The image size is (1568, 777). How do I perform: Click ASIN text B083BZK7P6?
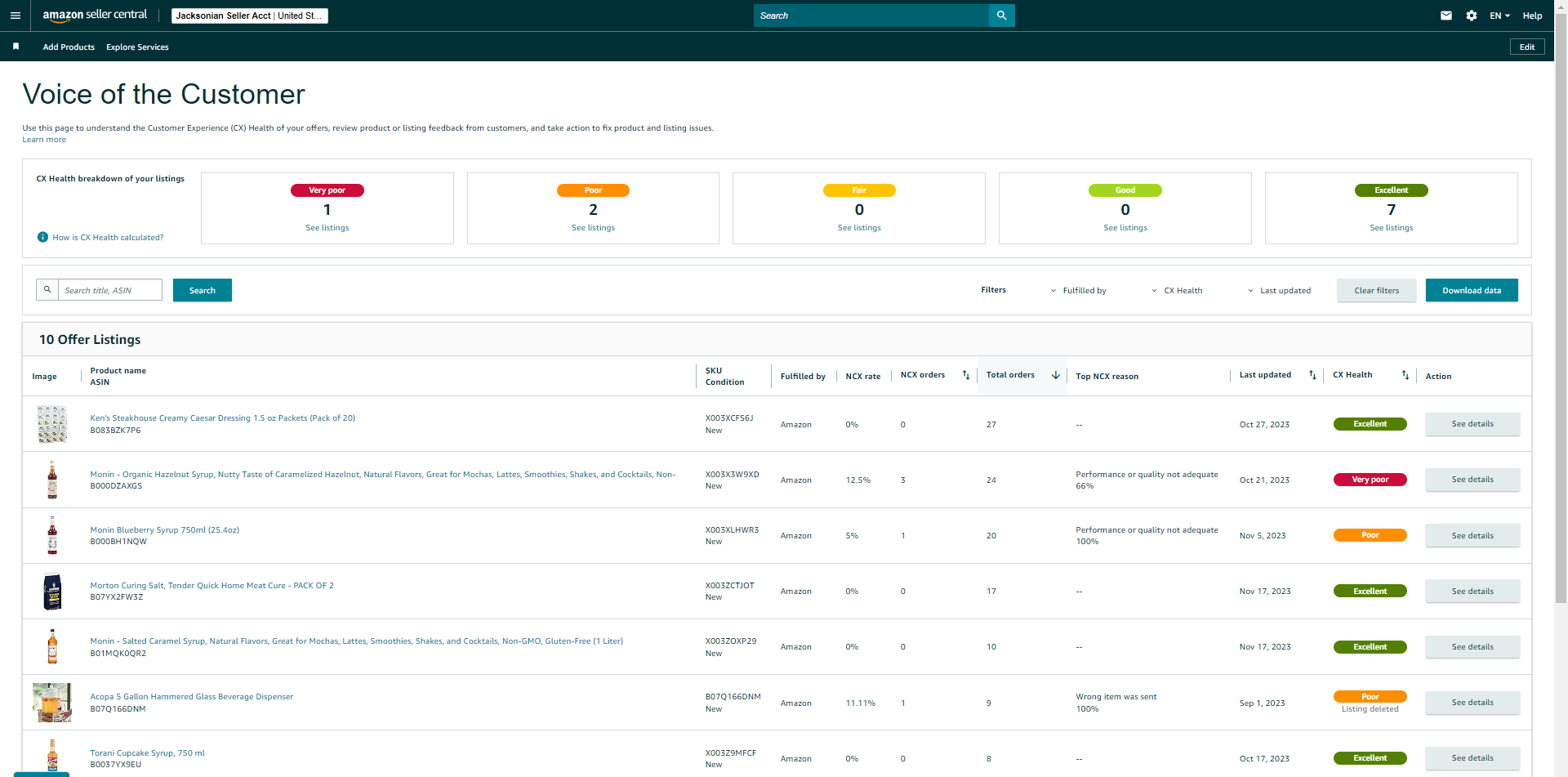pyautogui.click(x=115, y=431)
